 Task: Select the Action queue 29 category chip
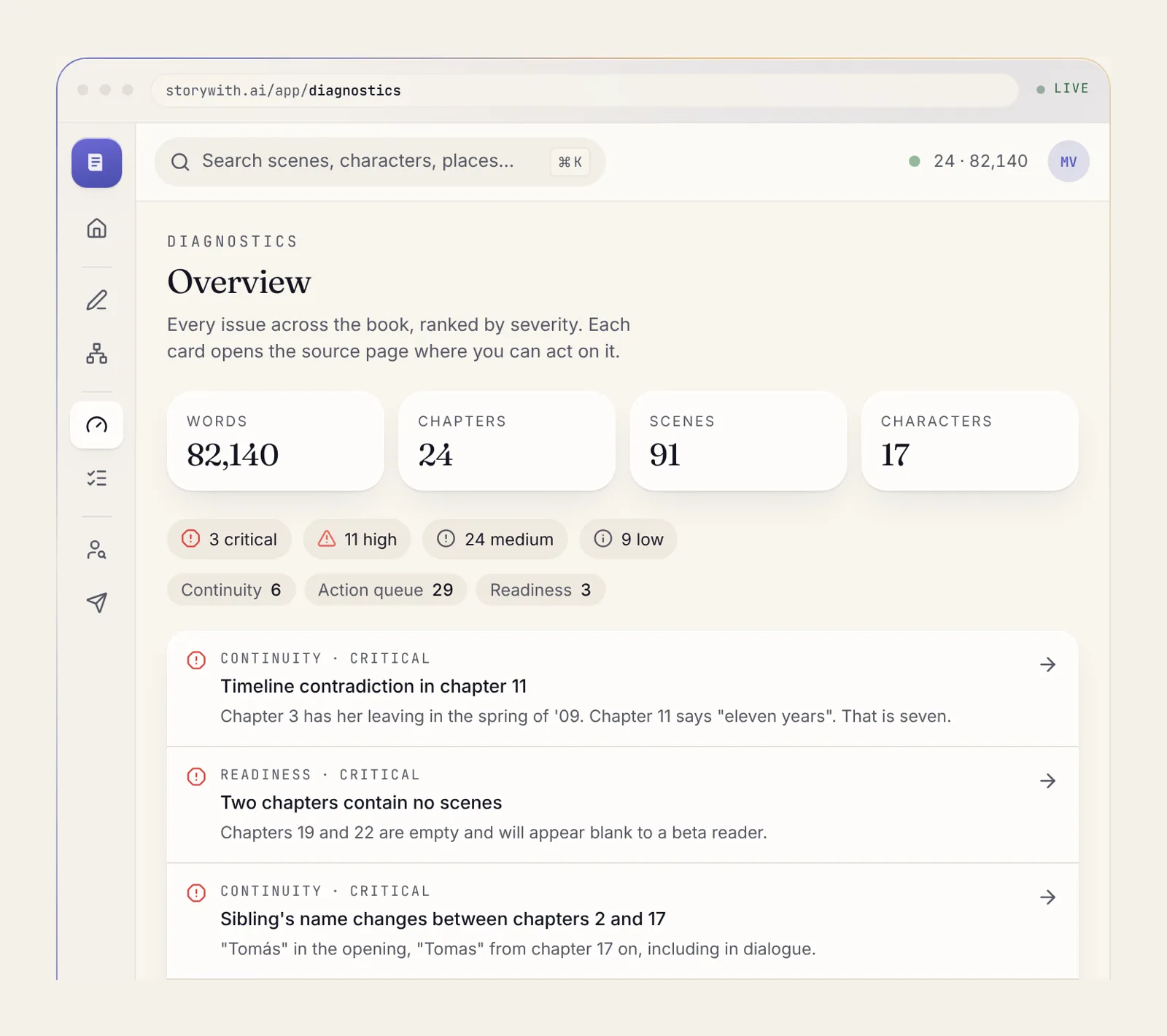tap(386, 590)
